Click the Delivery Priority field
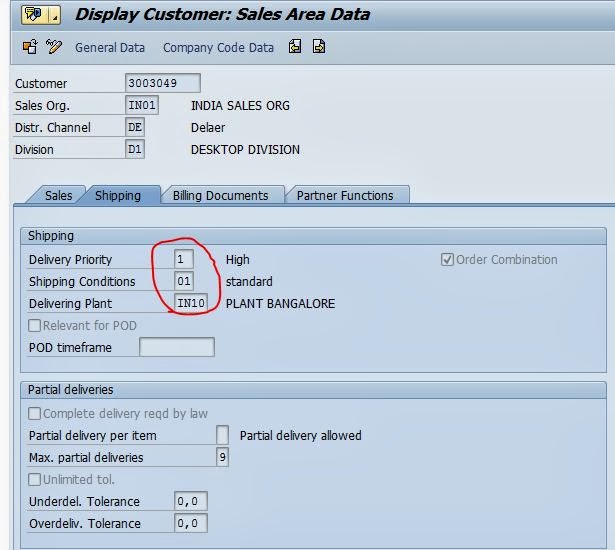The width and height of the screenshot is (615, 550). click(x=184, y=259)
